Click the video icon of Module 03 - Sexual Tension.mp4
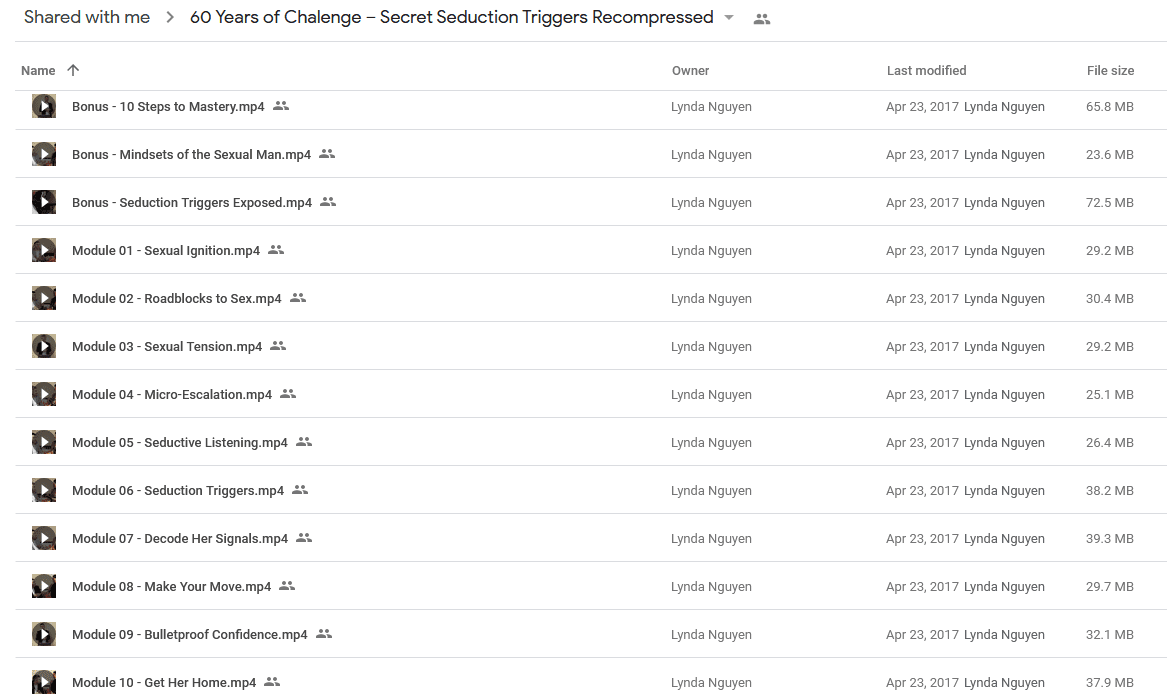 pos(44,346)
